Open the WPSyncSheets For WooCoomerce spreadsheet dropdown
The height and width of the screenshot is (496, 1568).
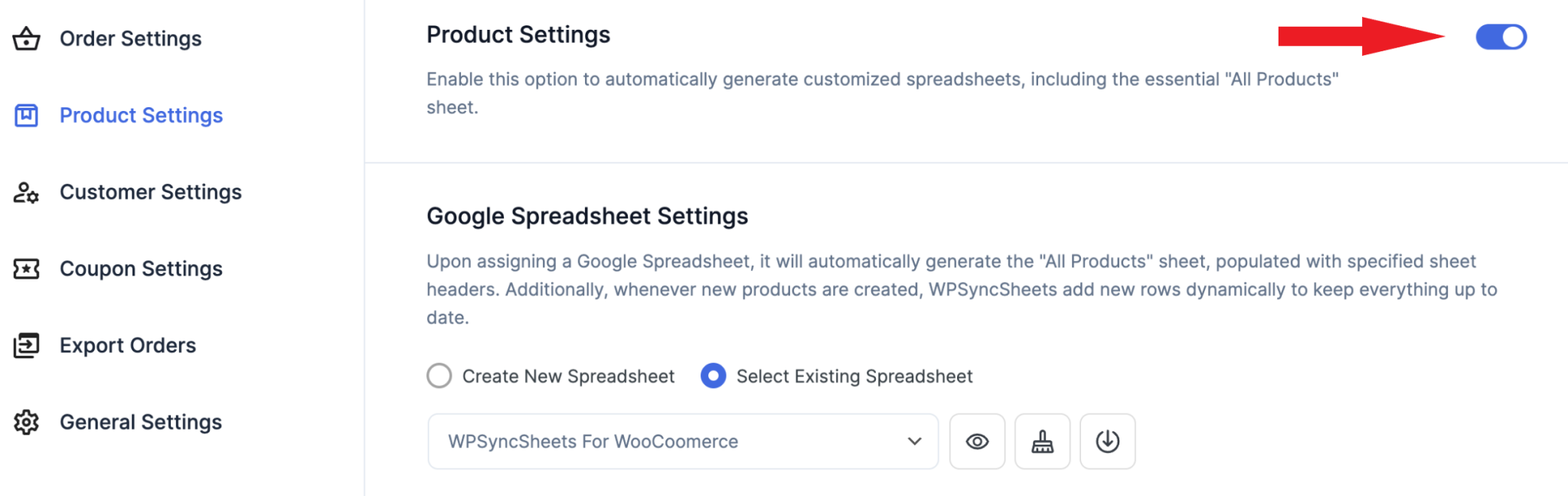click(682, 441)
